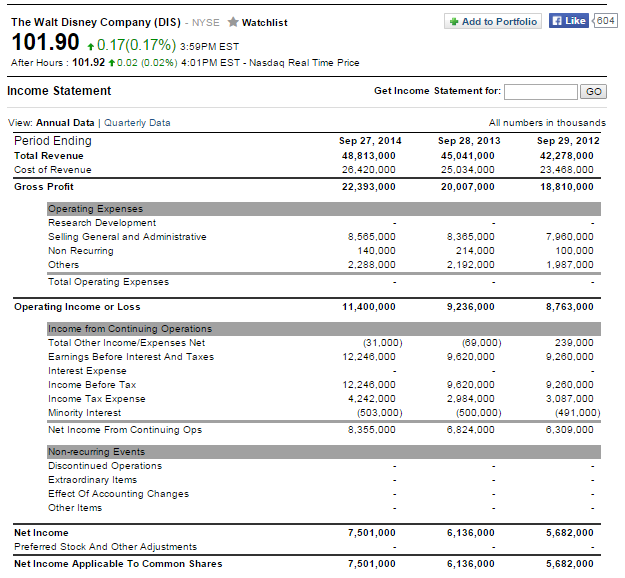Click Operating Income value 9,236,000
Viewport: 625px width, 578px height.
470,307
